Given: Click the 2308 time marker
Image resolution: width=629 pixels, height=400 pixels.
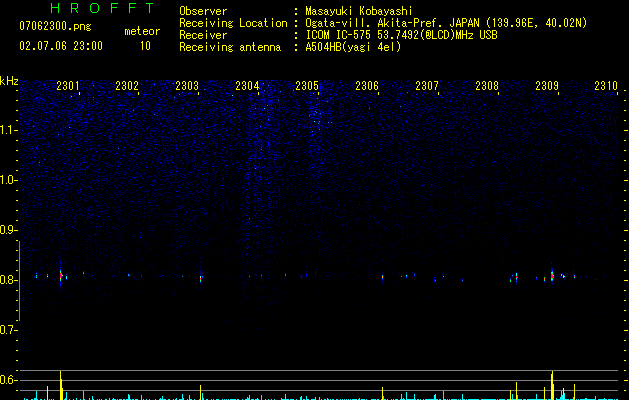Looking at the screenshot, I should 487,86.
